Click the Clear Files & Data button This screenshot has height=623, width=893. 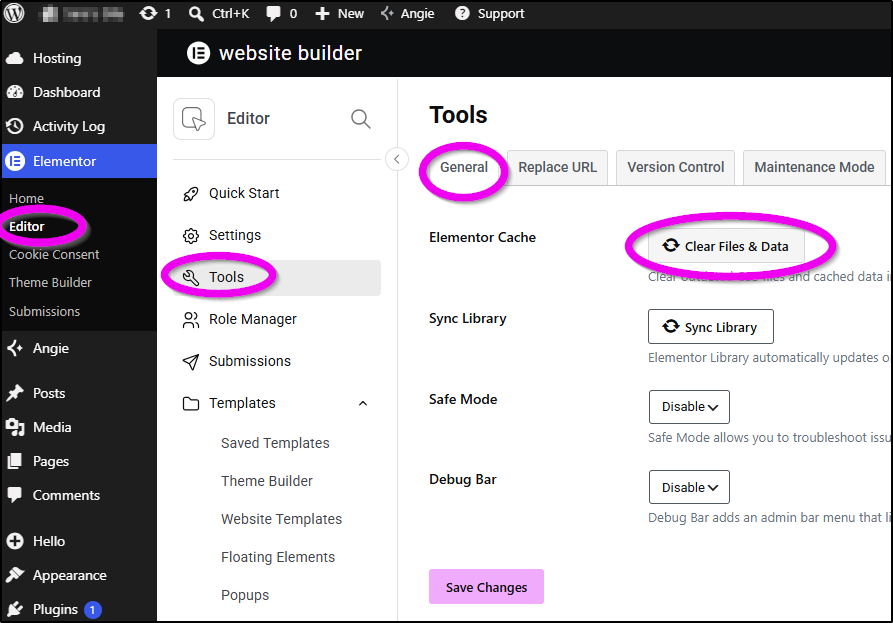coord(726,246)
